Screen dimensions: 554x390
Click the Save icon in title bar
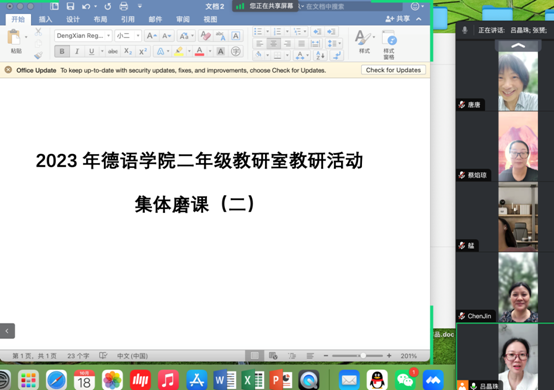(70, 6)
